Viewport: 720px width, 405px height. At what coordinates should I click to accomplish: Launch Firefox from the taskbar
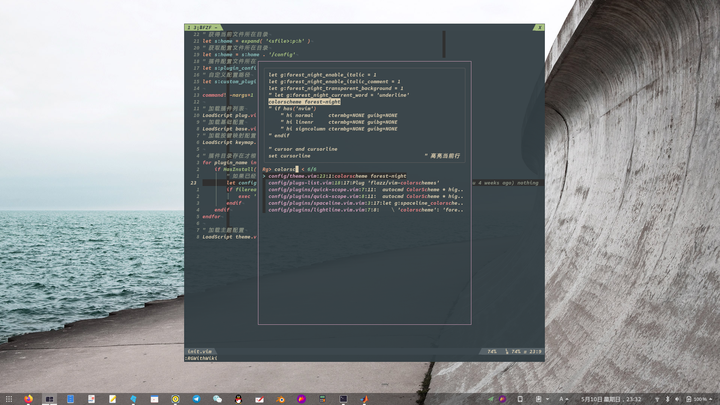(28, 399)
